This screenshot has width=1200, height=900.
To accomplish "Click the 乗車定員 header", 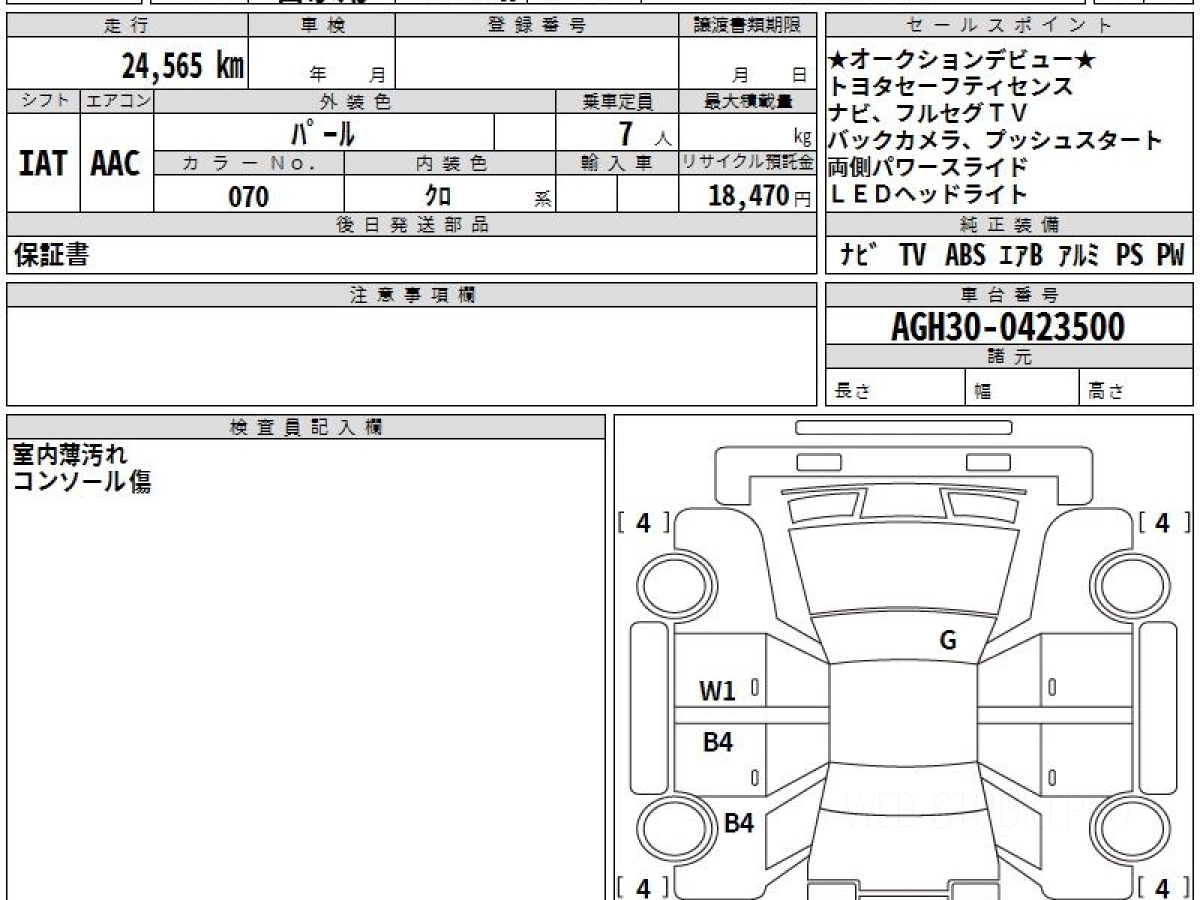I will [x=618, y=101].
